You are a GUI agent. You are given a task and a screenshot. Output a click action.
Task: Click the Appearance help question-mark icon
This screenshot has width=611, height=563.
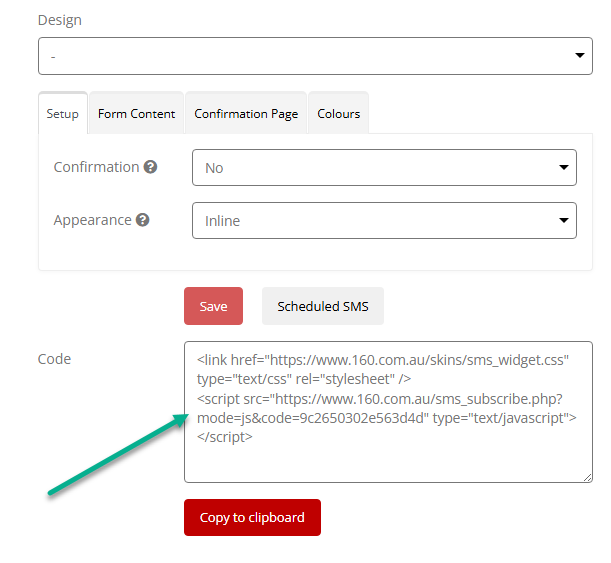[x=143, y=220]
